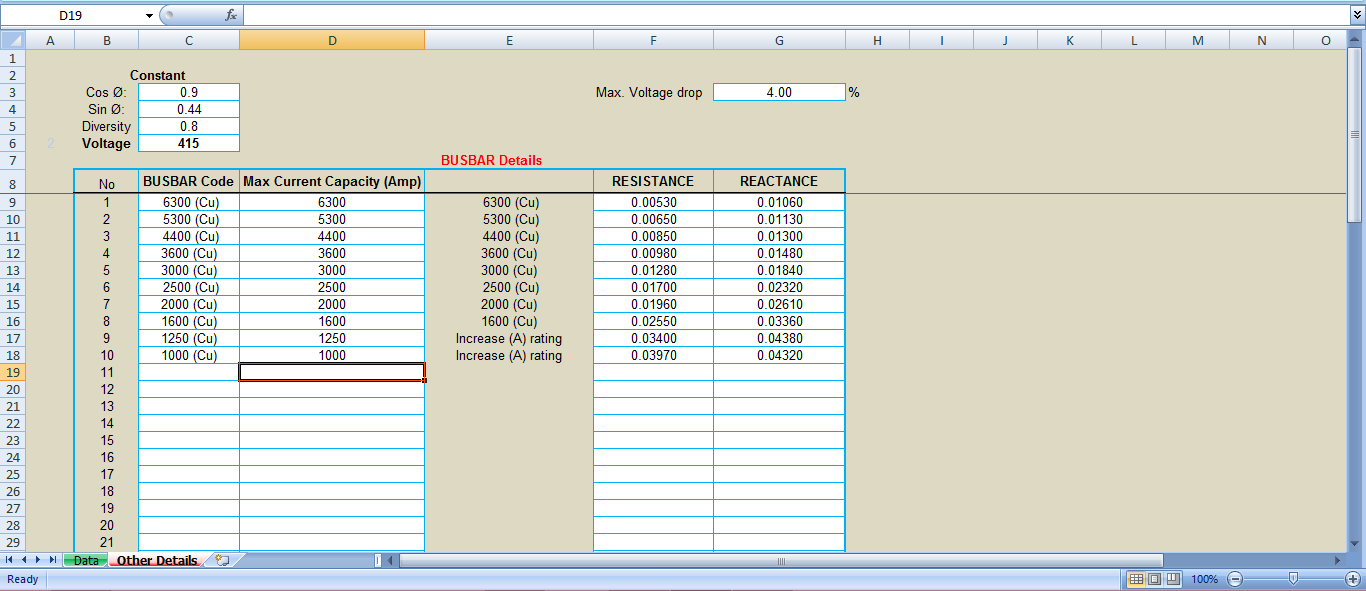Select row 8 header
1366x591 pixels.
tap(12, 184)
